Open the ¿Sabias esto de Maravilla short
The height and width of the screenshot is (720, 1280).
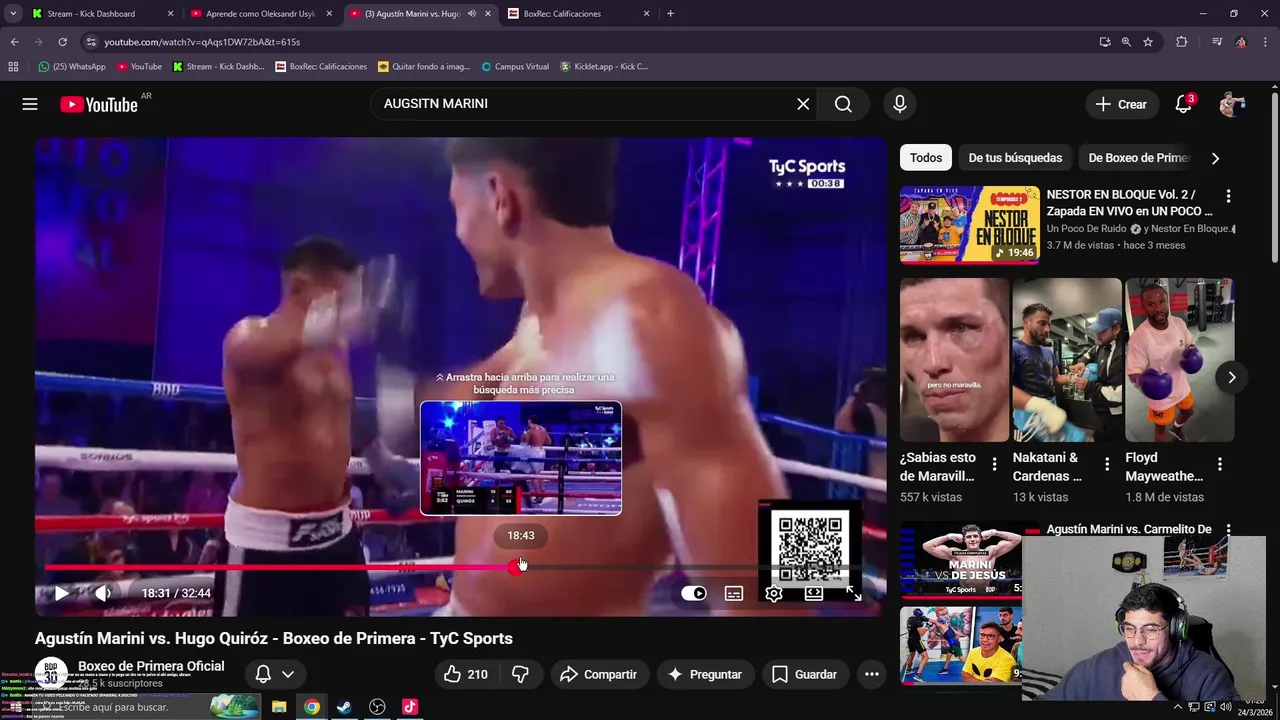tap(954, 360)
